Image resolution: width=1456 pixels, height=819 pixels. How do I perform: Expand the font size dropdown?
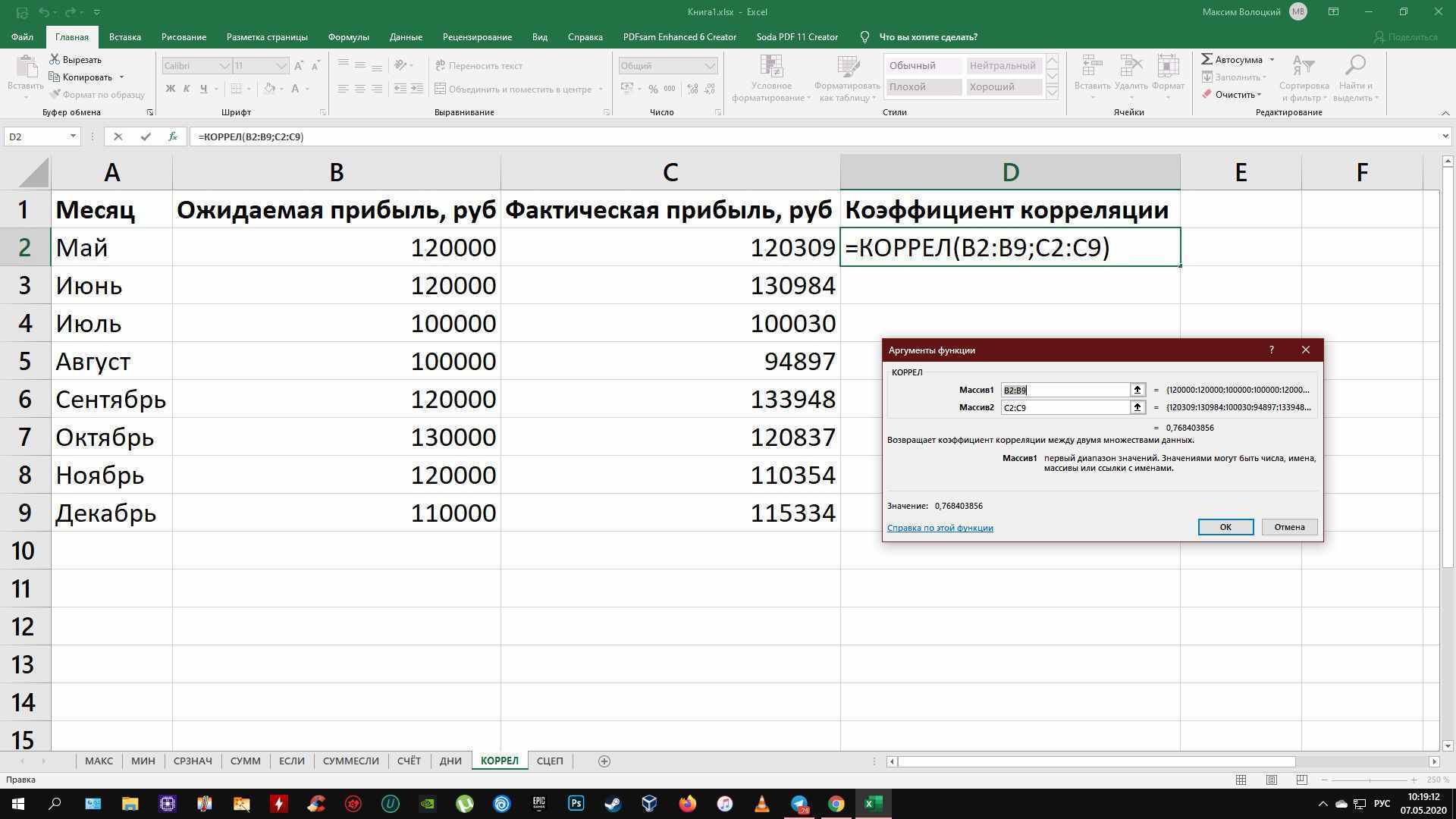click(x=281, y=66)
